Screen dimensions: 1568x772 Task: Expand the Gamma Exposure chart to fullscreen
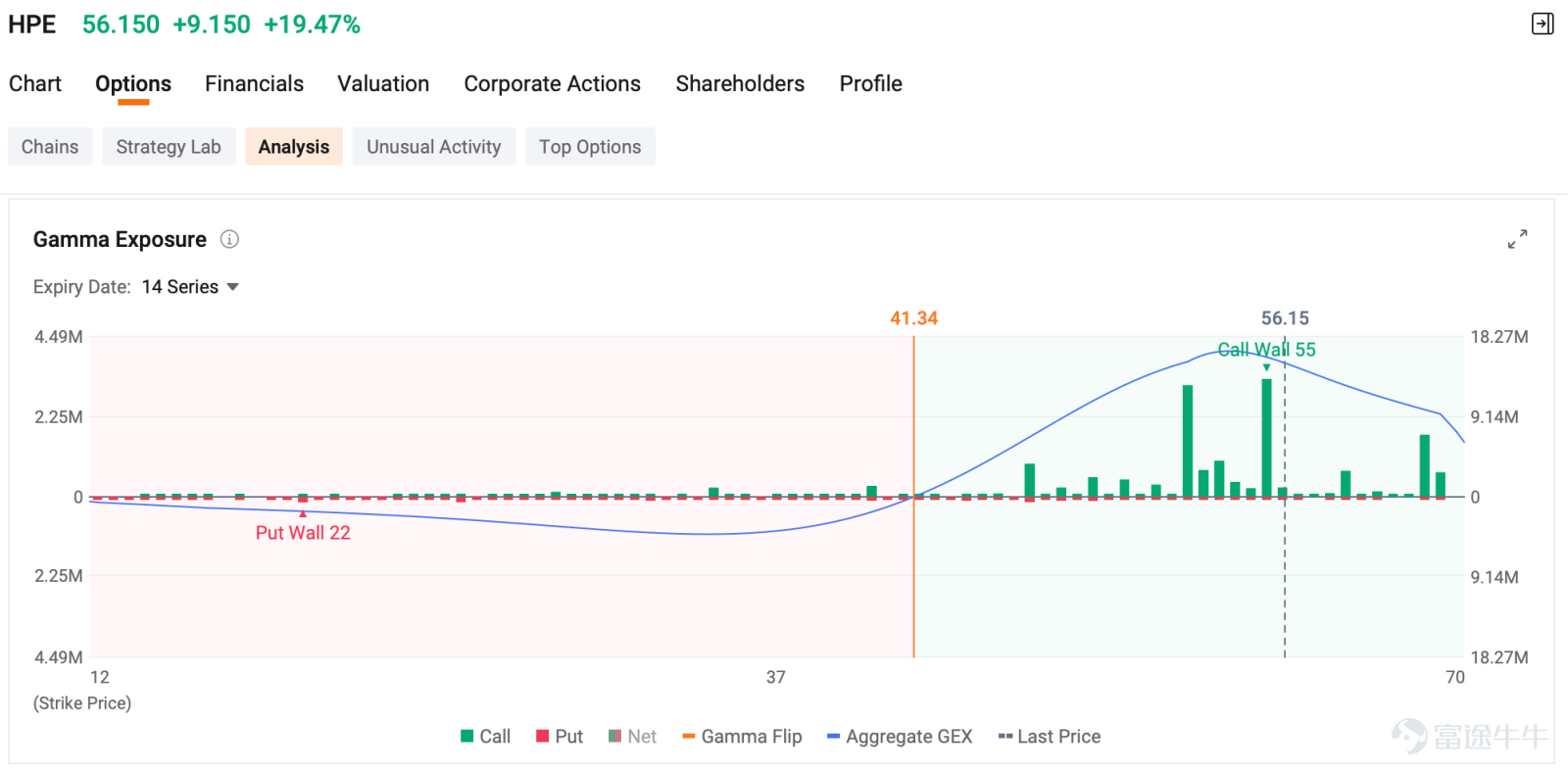click(1517, 239)
